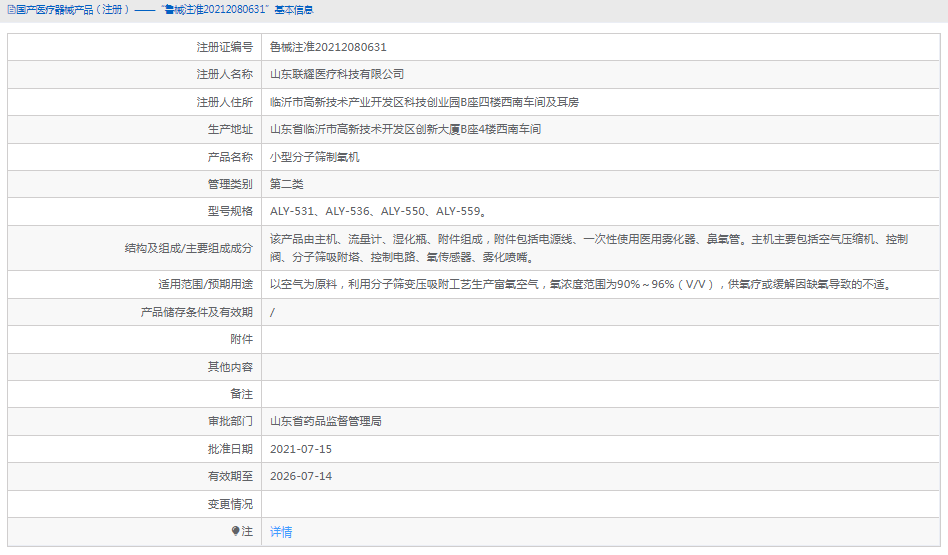This screenshot has width=948, height=555.
Task: Click the 产品名称 label
Action: coord(230,157)
